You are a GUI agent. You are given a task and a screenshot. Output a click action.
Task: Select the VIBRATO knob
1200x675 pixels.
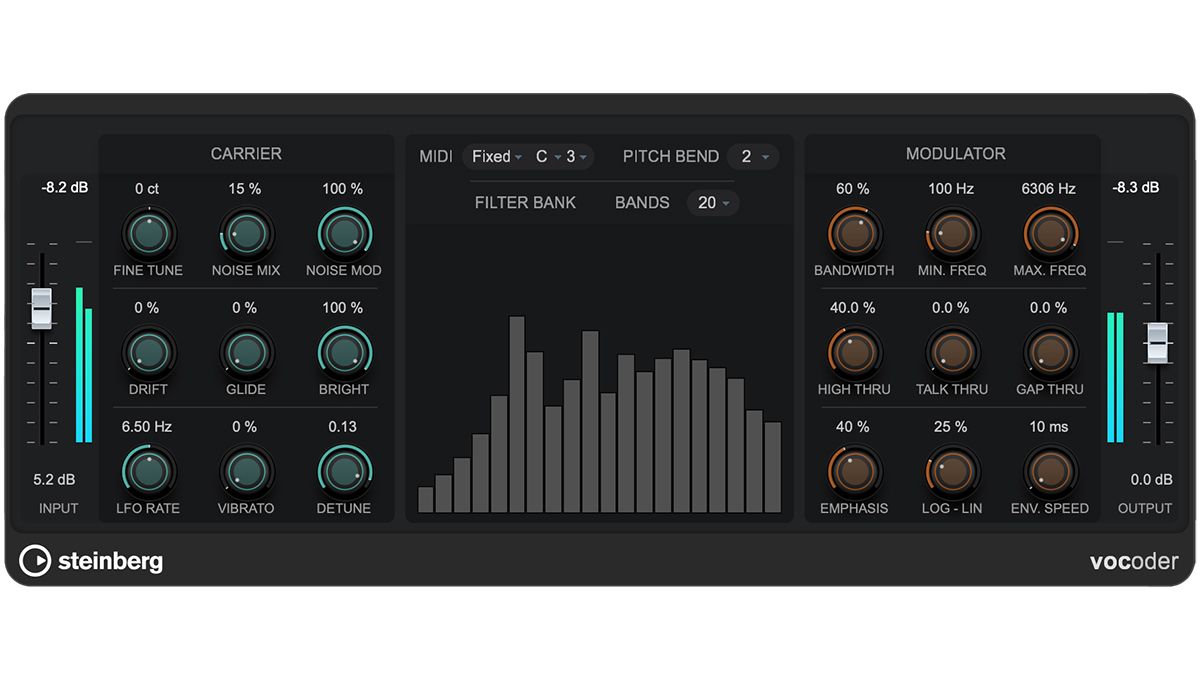[246, 472]
